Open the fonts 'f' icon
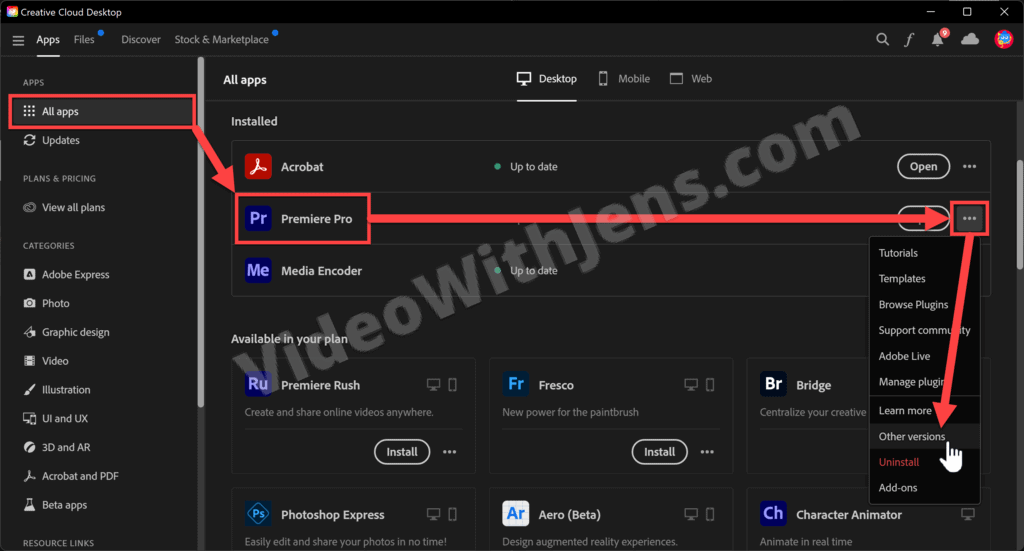This screenshot has height=551, width=1024. (x=909, y=40)
